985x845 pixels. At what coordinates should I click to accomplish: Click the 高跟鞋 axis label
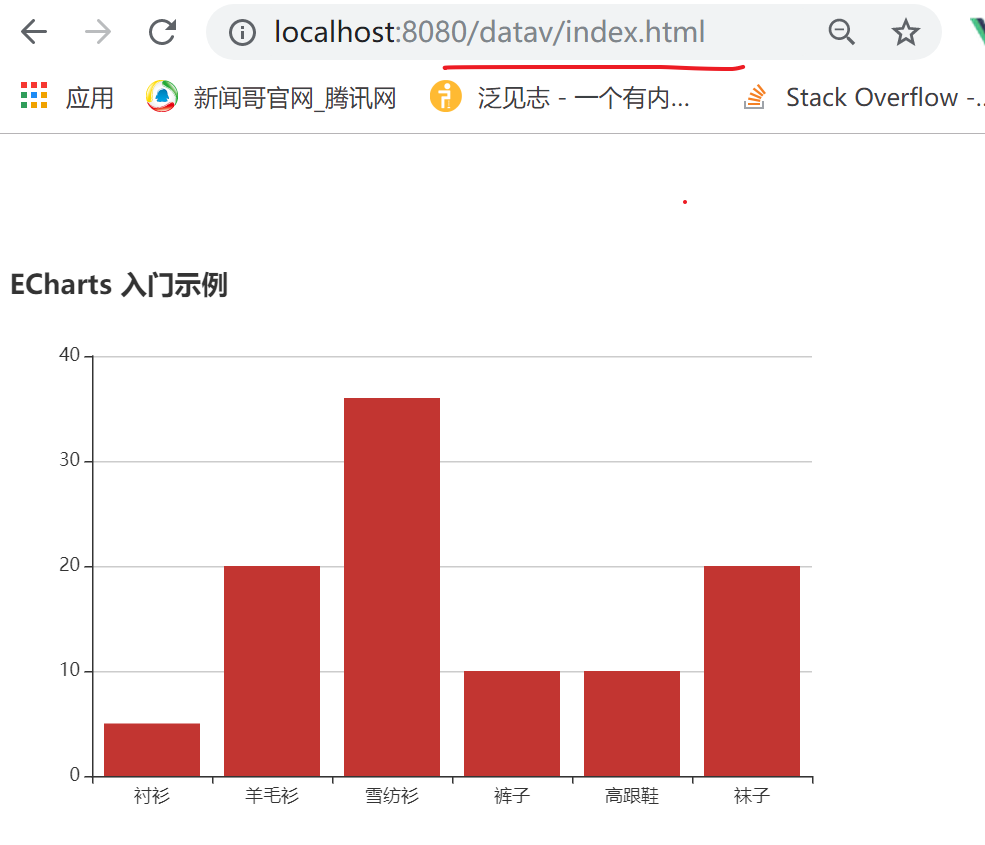(x=631, y=796)
